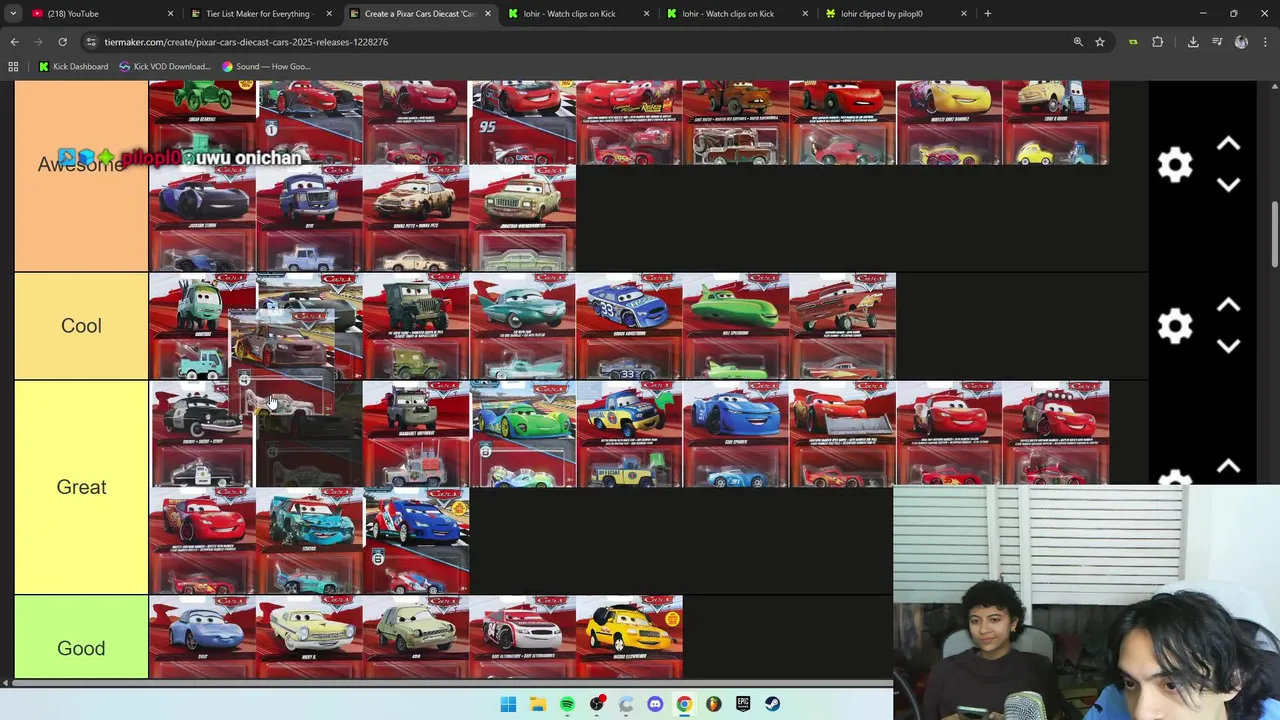The image size is (1280, 720).
Task: Open File Explorer from the taskbar
Action: point(538,704)
